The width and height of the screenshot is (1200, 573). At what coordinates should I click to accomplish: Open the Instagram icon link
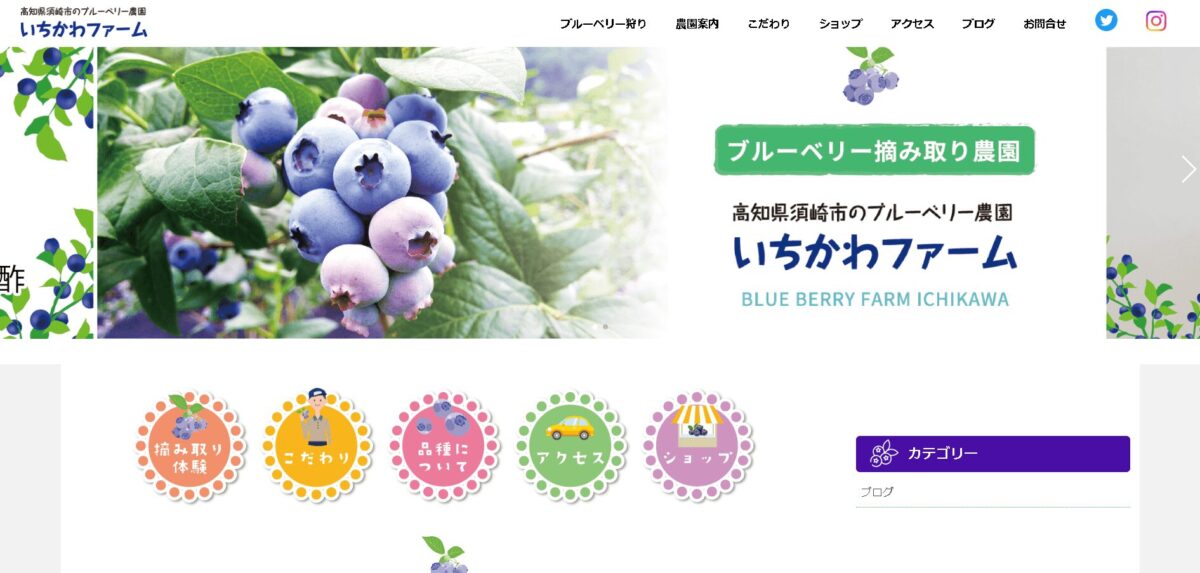pyautogui.click(x=1156, y=20)
